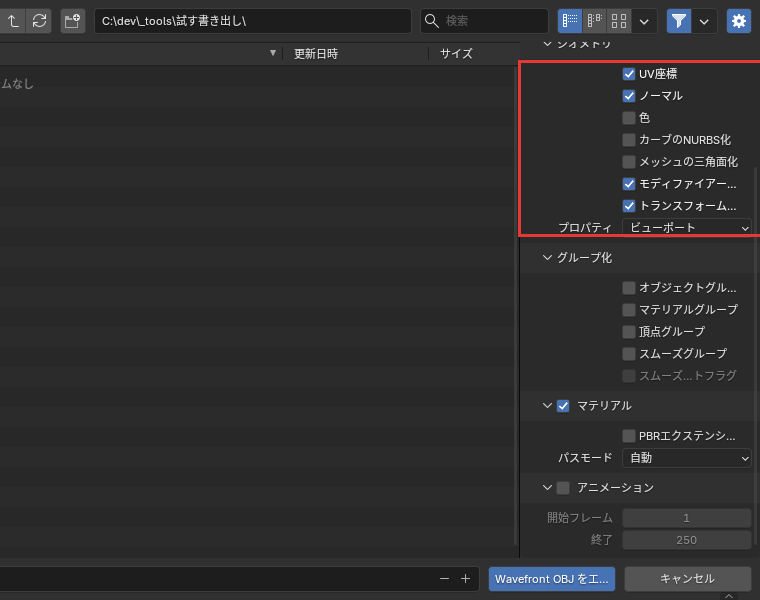Viewport: 760px width, 600px height.
Task: Click the name column sort arrow
Action: pyautogui.click(x=273, y=53)
